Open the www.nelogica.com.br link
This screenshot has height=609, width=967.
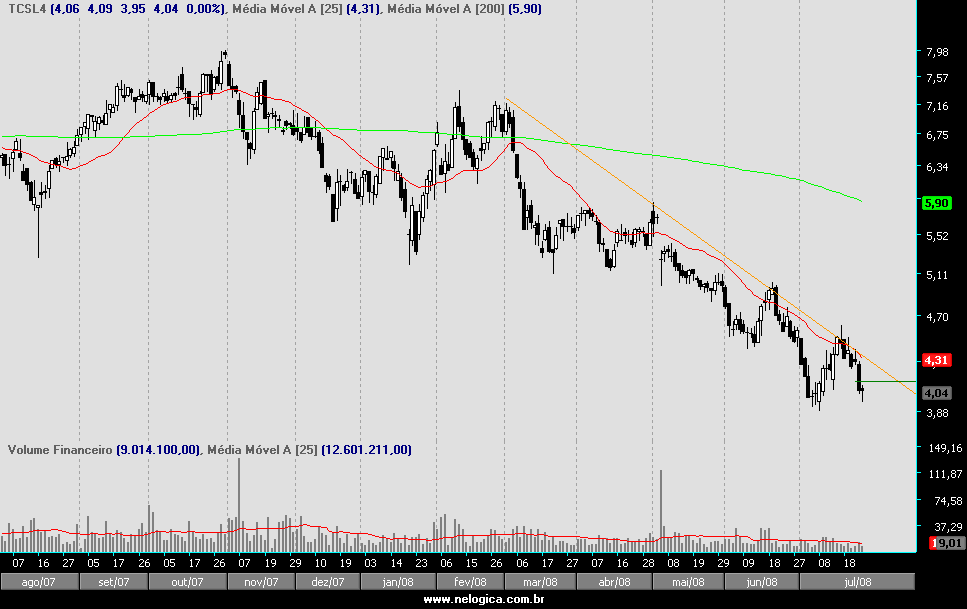tap(484, 599)
